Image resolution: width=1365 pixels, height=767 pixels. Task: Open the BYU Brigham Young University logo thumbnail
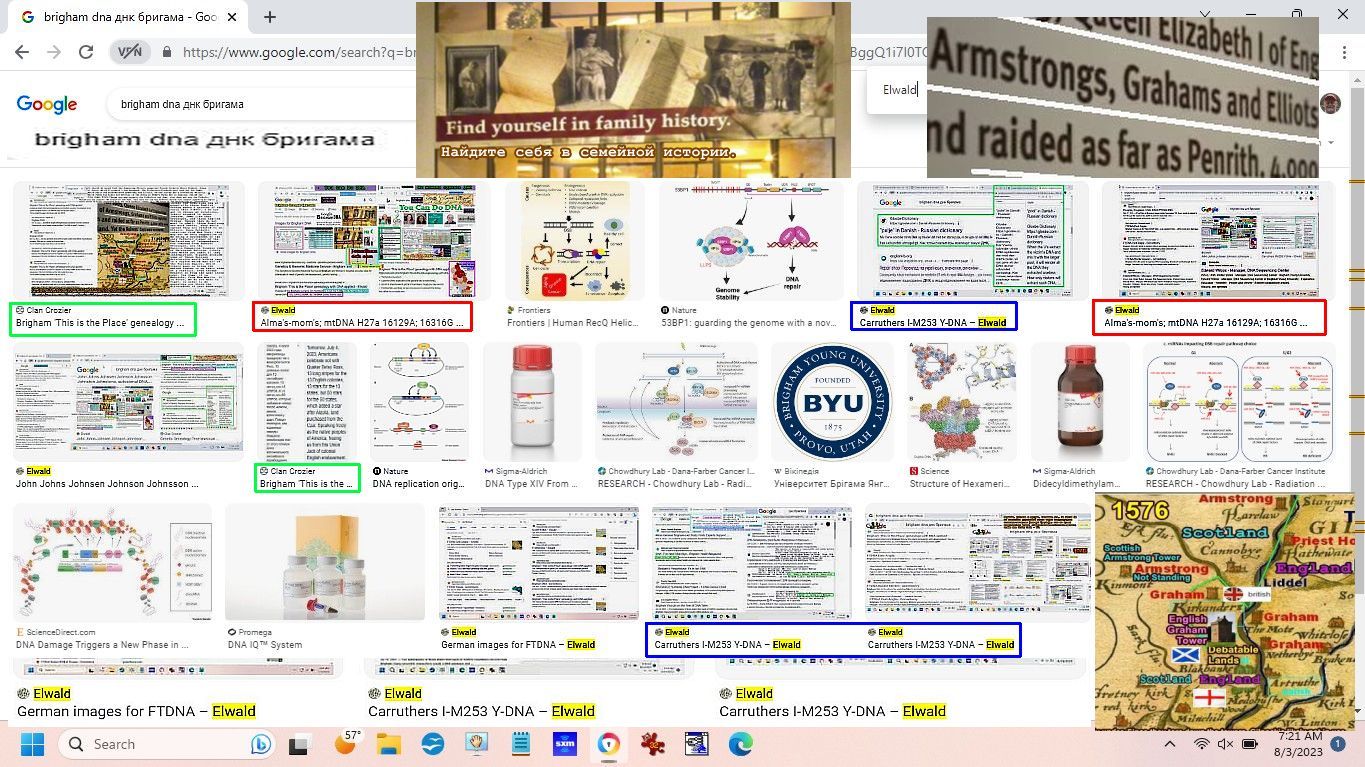833,402
